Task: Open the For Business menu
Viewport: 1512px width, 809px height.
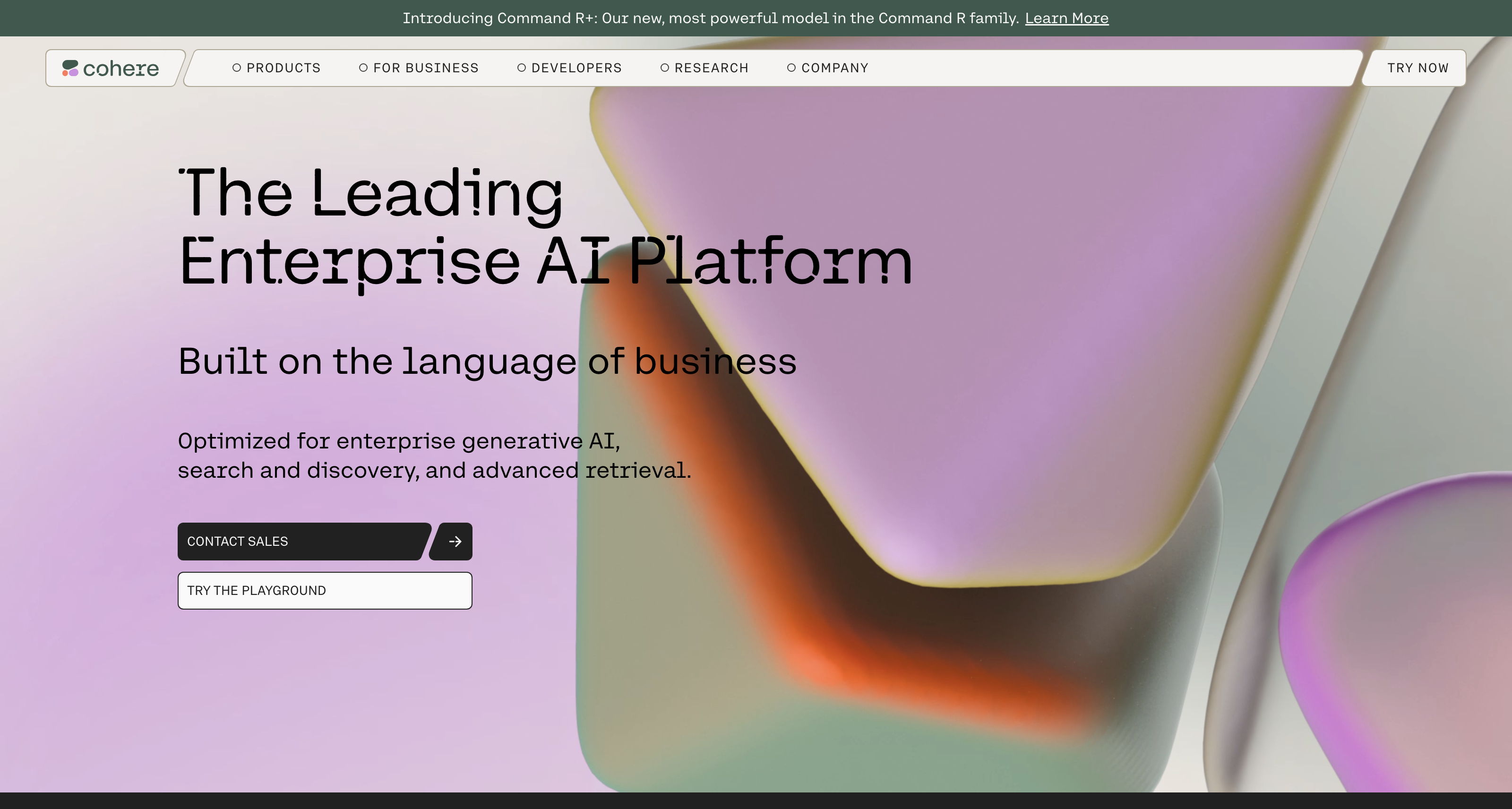Action: pyautogui.click(x=419, y=68)
